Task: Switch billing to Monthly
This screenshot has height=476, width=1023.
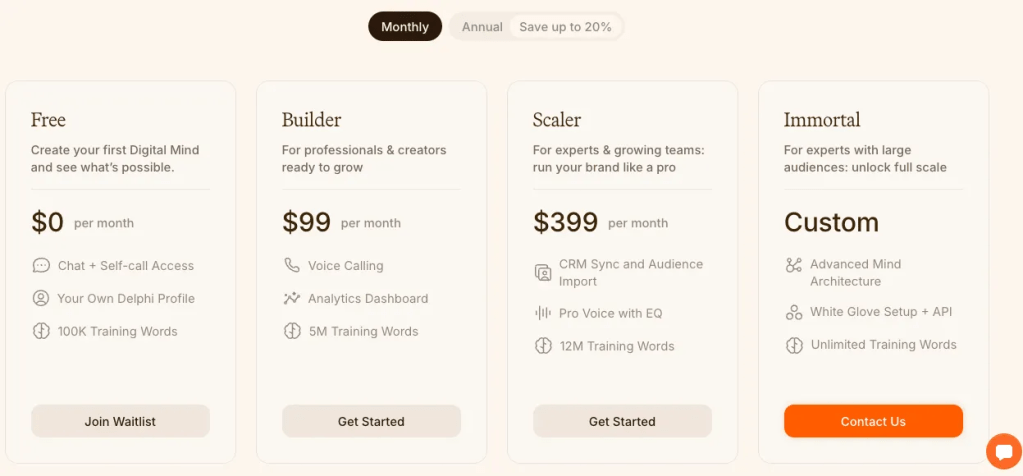Action: [x=405, y=27]
